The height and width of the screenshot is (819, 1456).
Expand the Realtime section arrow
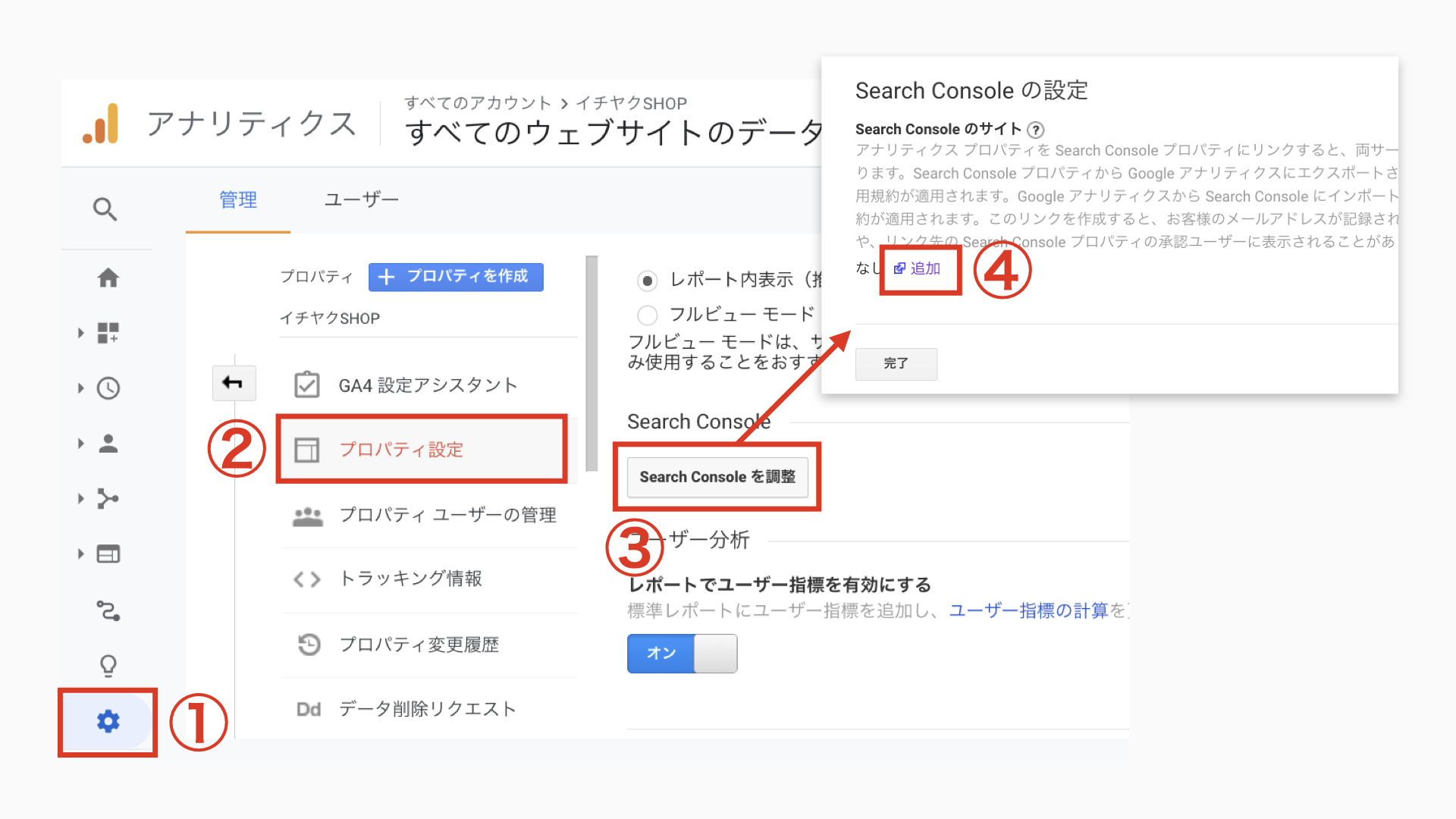click(80, 388)
